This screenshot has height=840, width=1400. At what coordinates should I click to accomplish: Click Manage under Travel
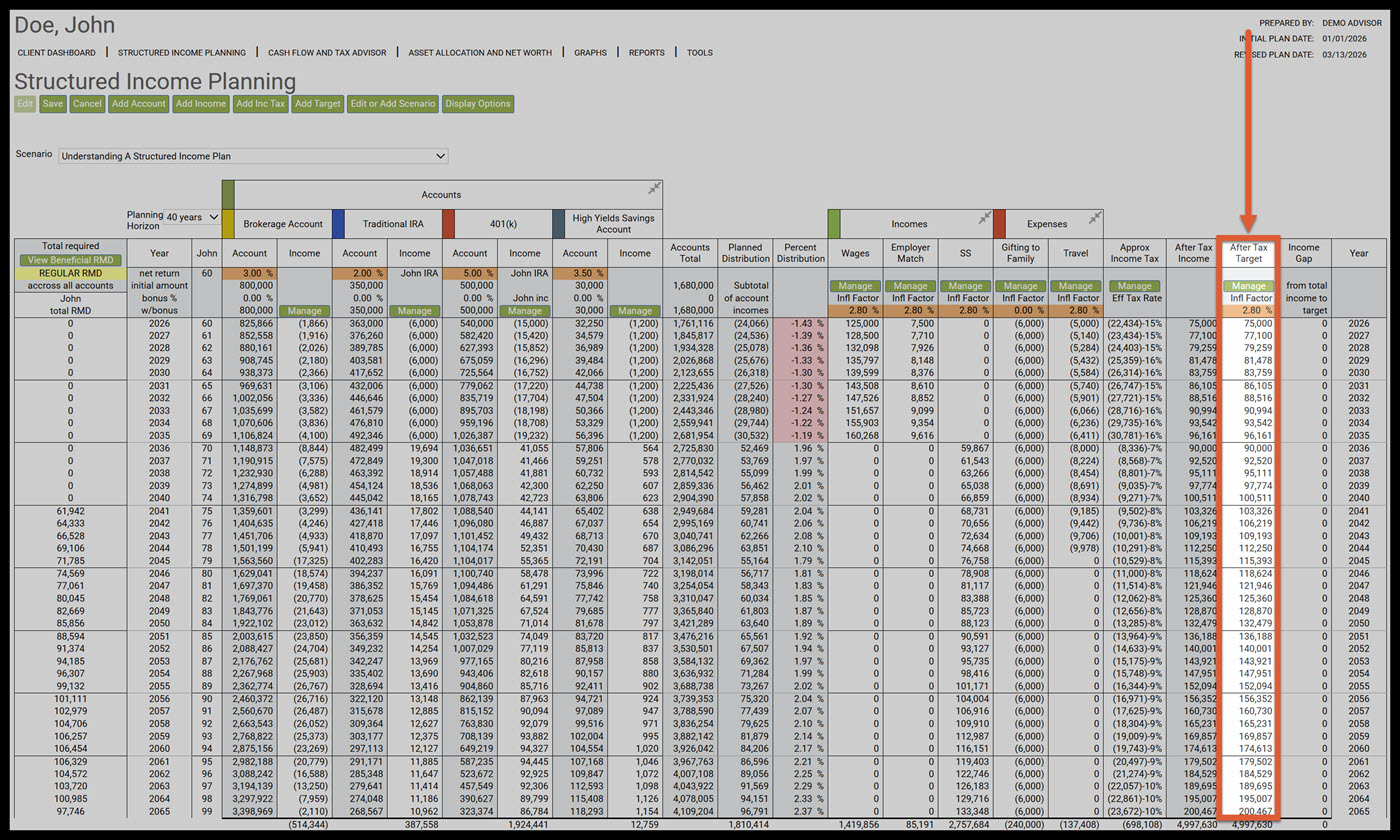(1075, 286)
